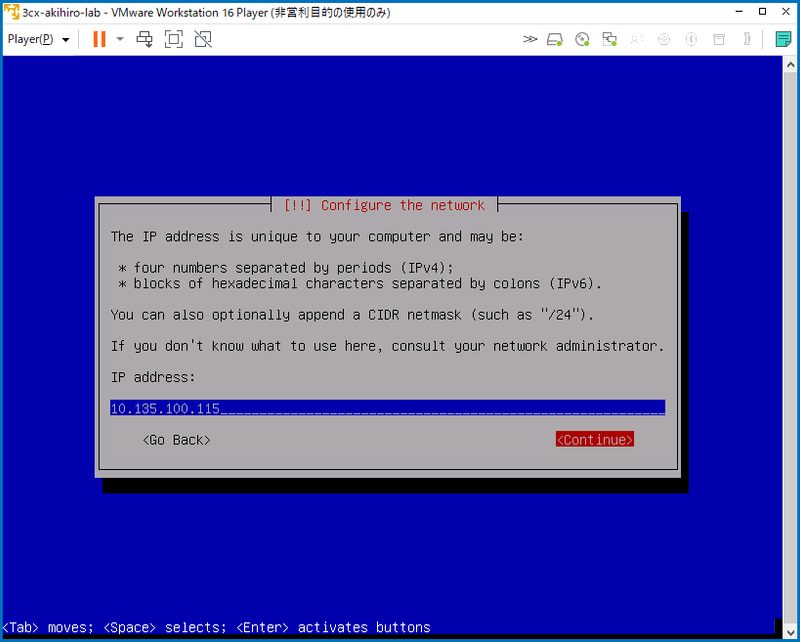Screen dimensions: 800x642
Task: Click the greyed-out Bluetooth device icon
Action: click(x=691, y=39)
